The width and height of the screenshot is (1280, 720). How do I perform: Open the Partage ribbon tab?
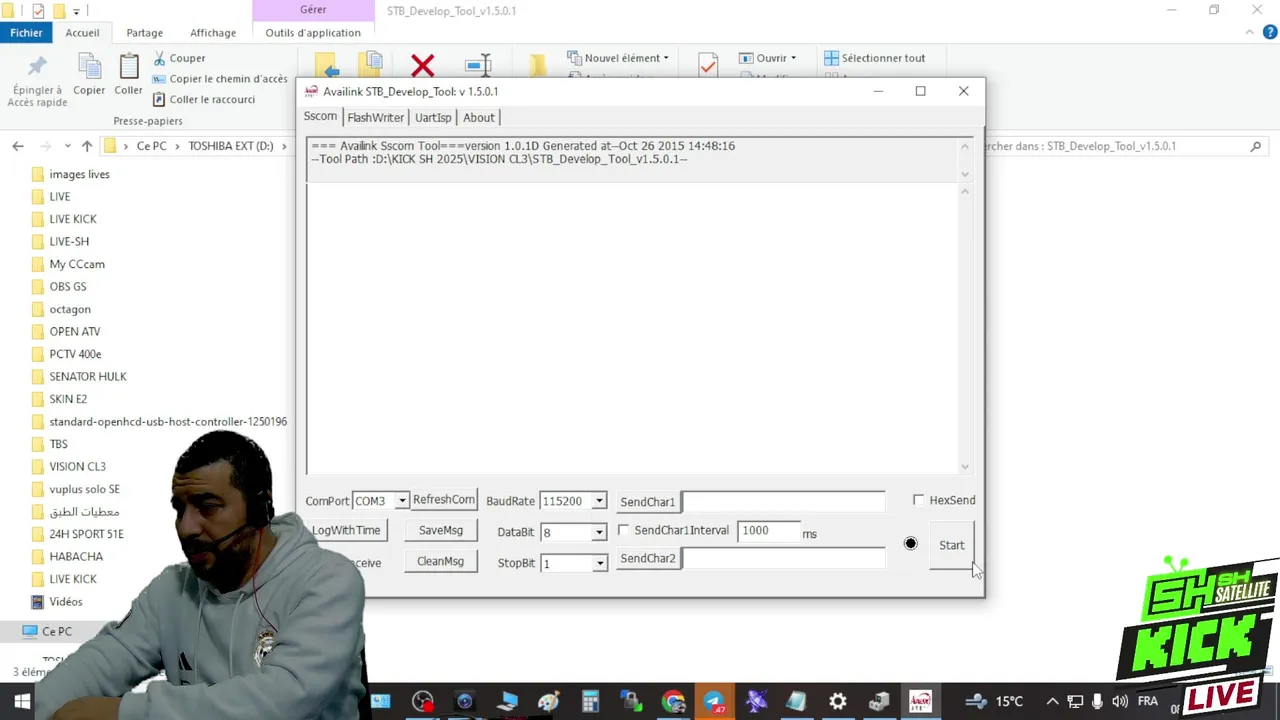144,33
